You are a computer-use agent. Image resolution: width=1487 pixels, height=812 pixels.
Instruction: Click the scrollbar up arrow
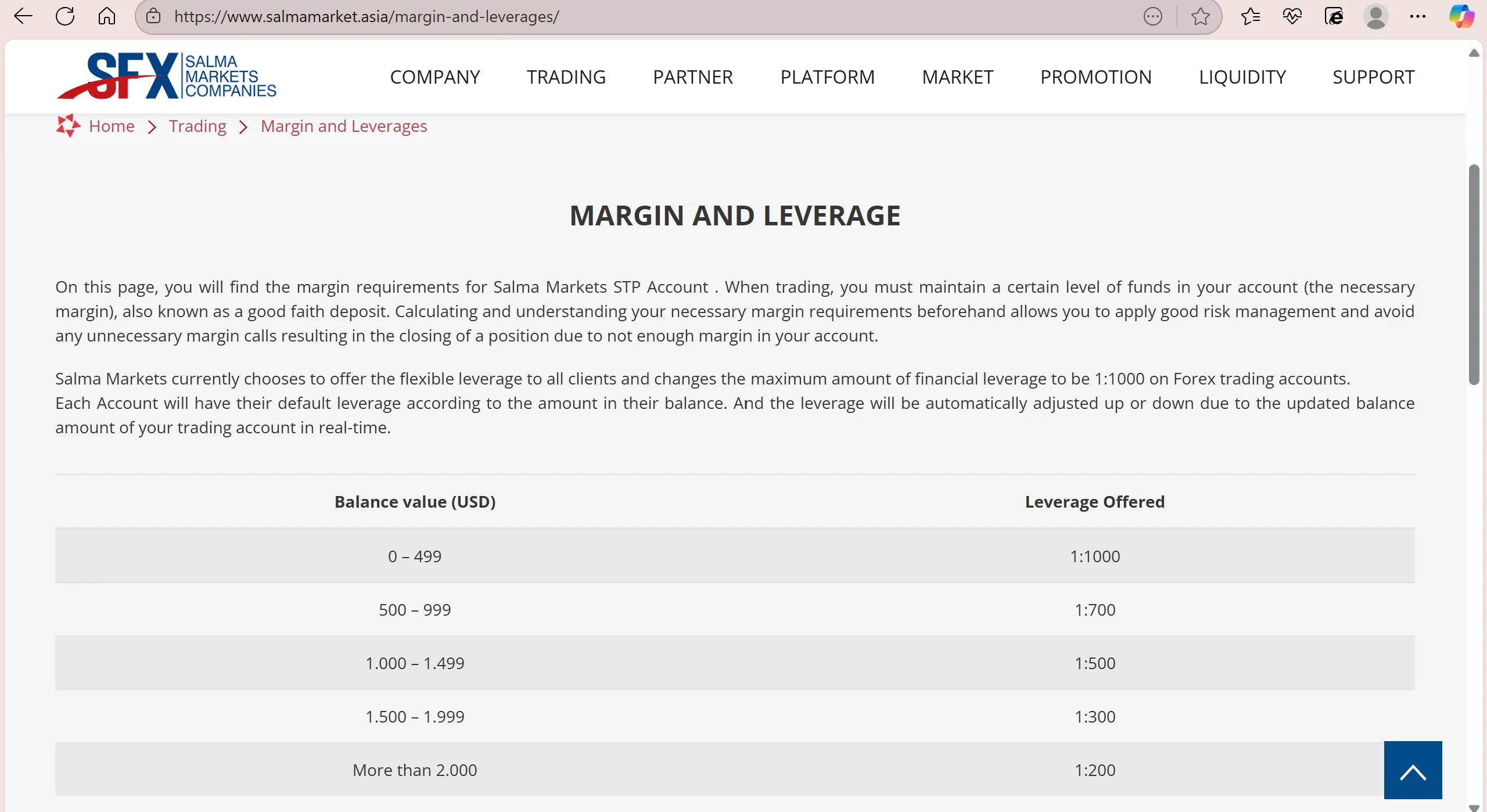pos(1474,53)
